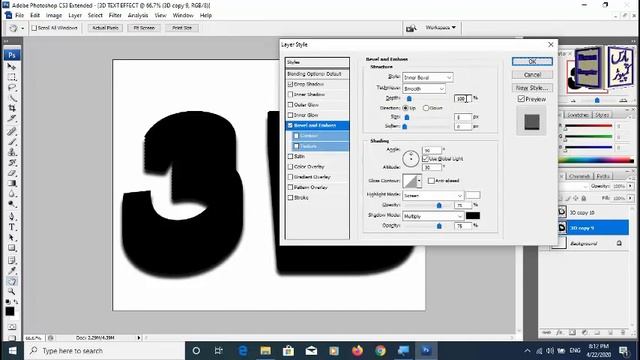The height and width of the screenshot is (360, 640).
Task: Click the Print Size button
Action: click(182, 28)
